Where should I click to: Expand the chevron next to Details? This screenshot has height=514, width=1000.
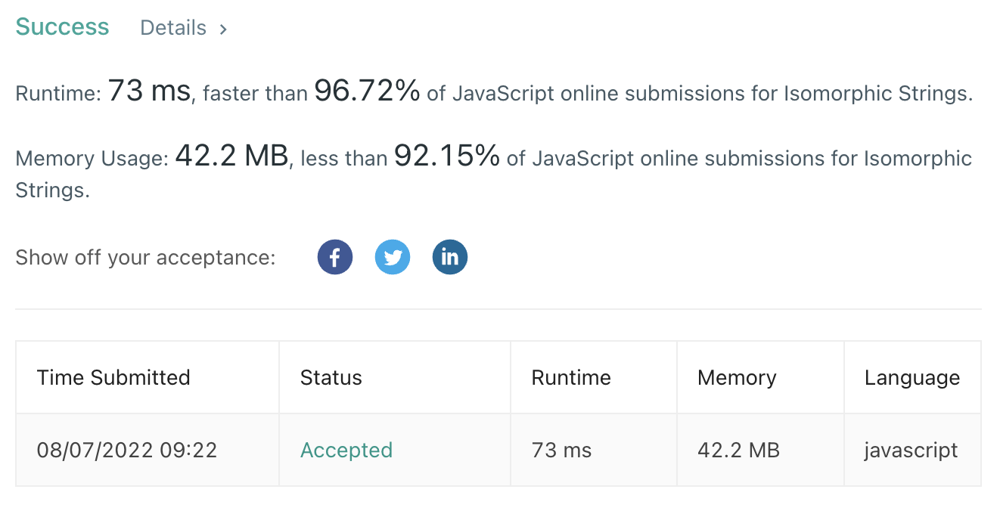pos(223,29)
